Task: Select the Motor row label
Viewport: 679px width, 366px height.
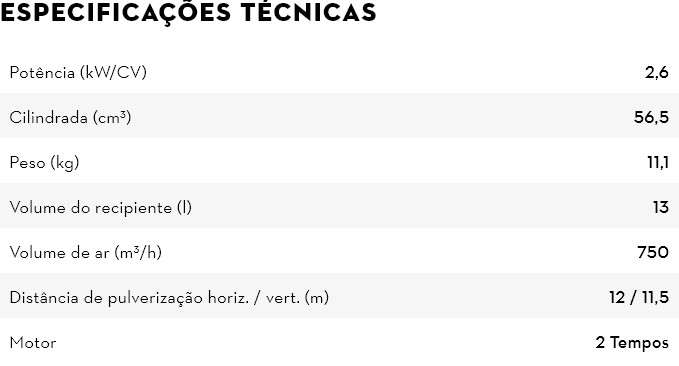Action: tap(33, 343)
